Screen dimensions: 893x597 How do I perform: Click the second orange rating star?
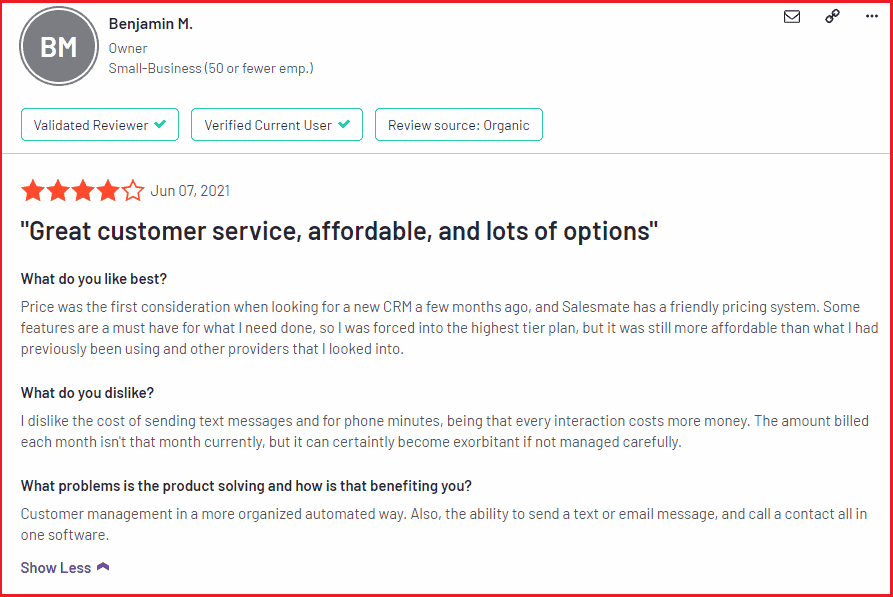58,191
